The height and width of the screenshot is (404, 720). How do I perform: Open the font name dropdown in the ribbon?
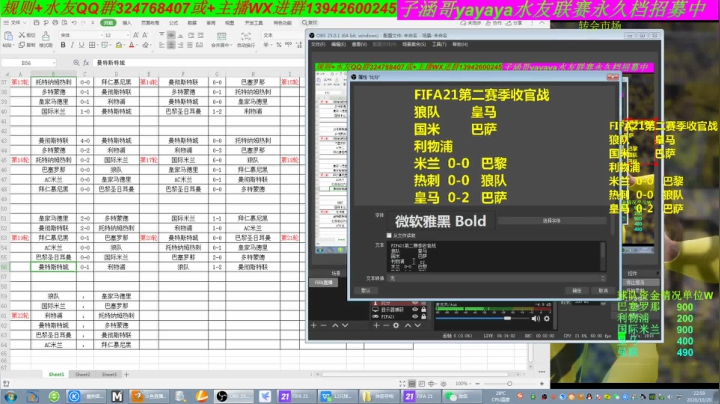point(101,35)
